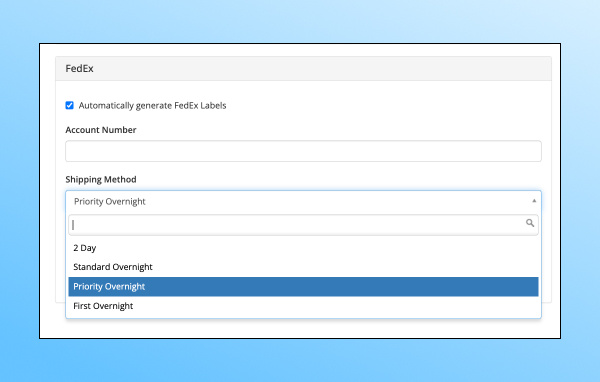Click the Account Number input field
Screen dimensions: 600x382
tap(303, 151)
